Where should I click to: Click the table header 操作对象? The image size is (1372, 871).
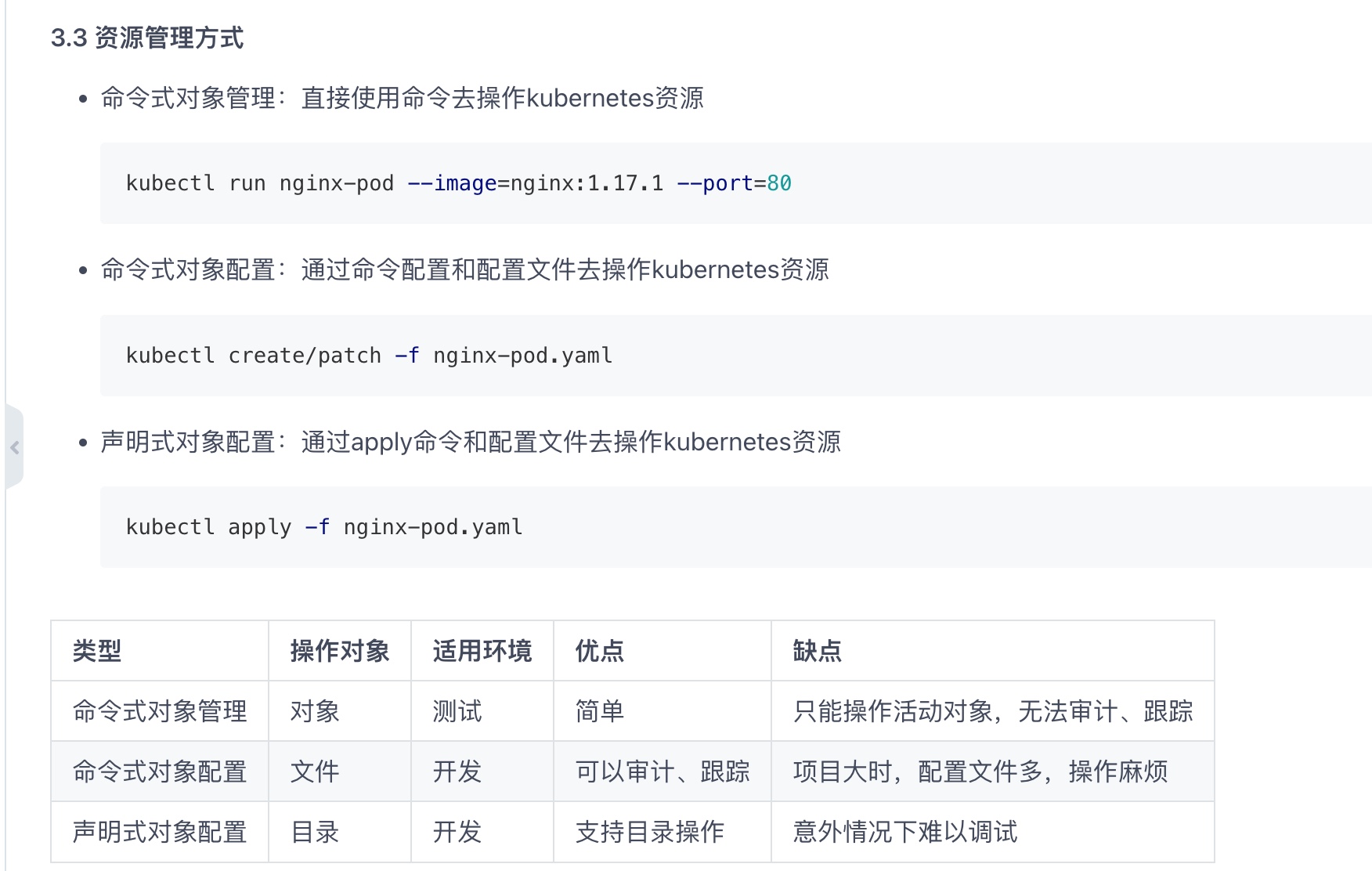coord(340,651)
